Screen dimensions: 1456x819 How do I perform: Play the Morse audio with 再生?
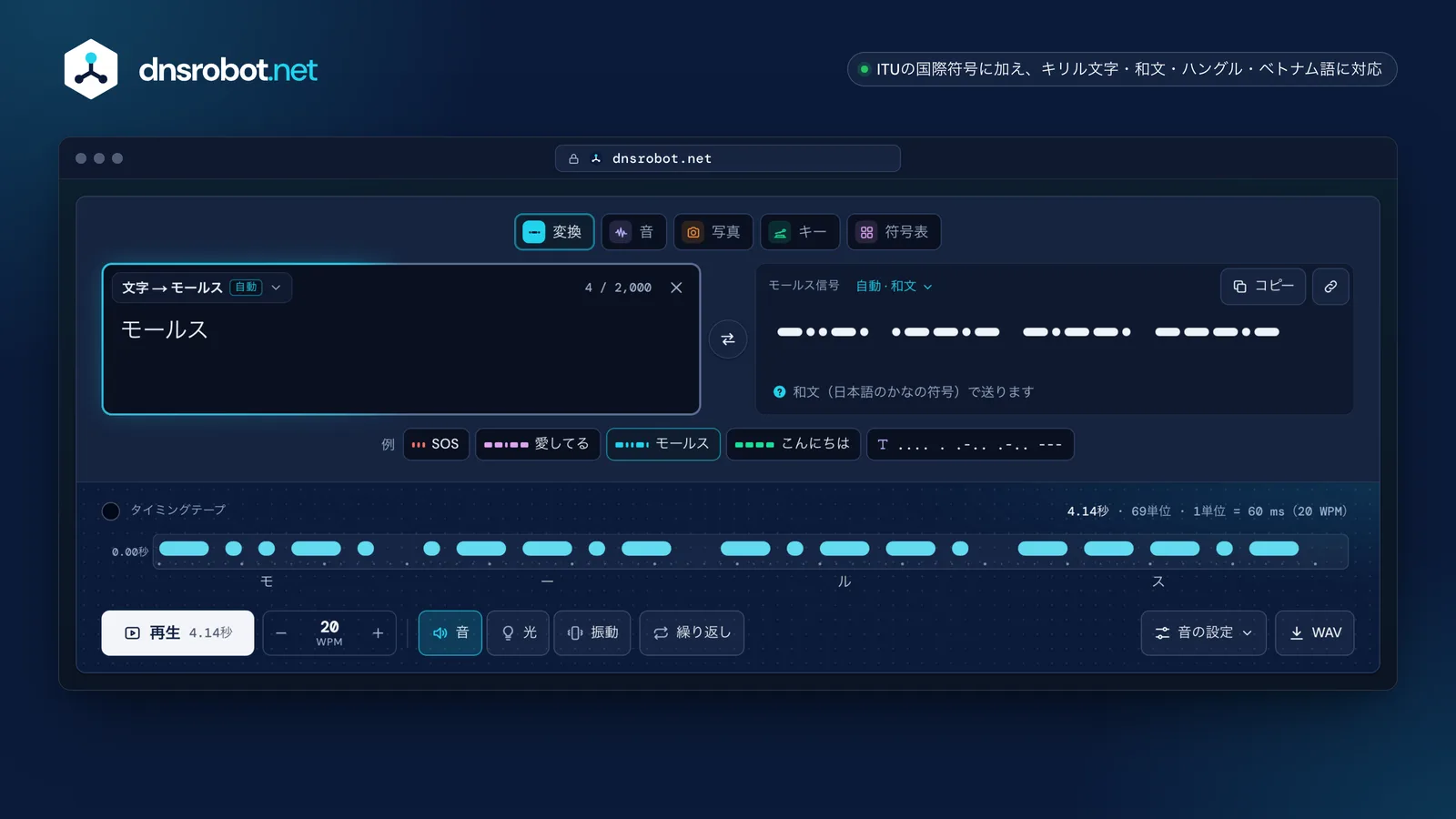click(177, 633)
